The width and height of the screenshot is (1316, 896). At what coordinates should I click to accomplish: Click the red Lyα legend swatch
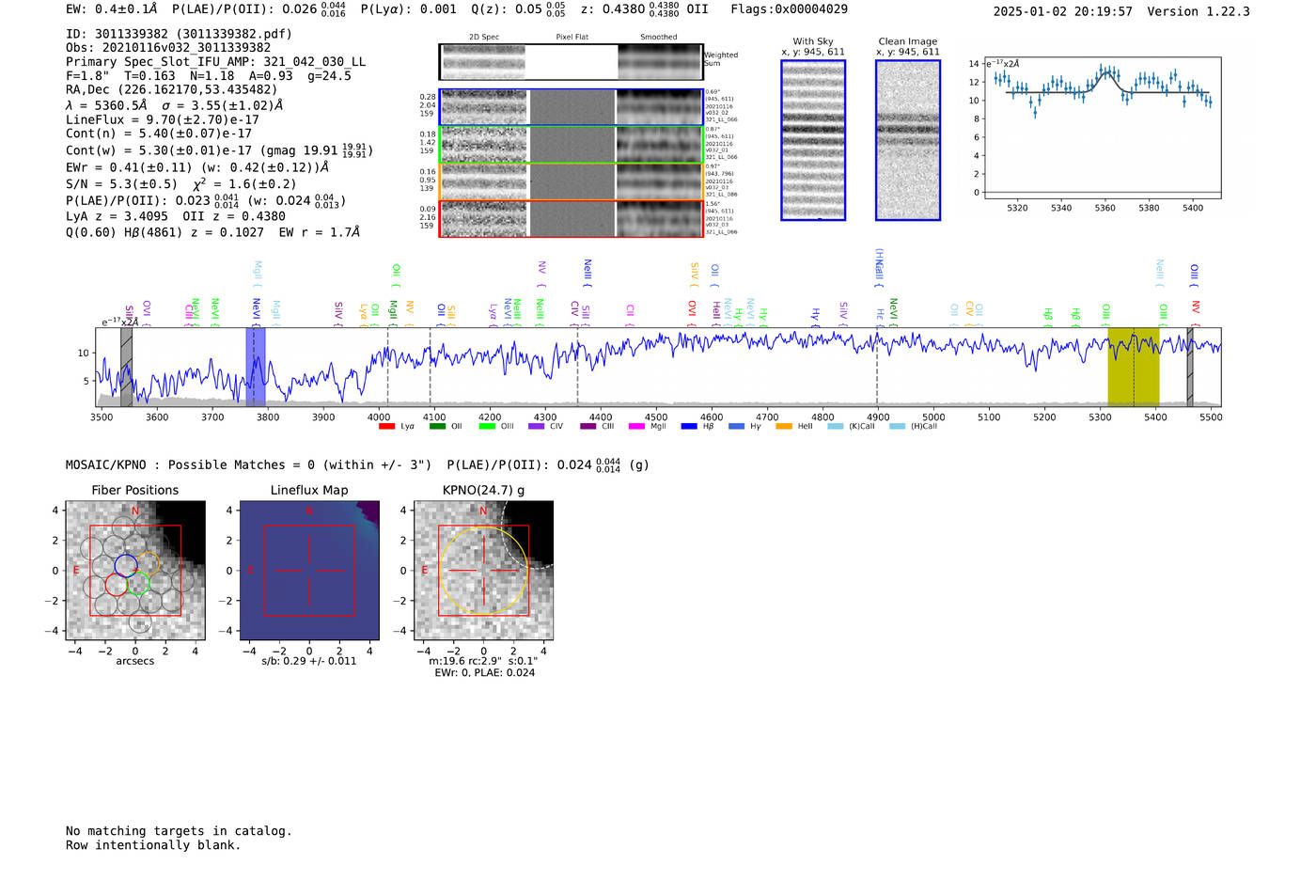click(386, 427)
